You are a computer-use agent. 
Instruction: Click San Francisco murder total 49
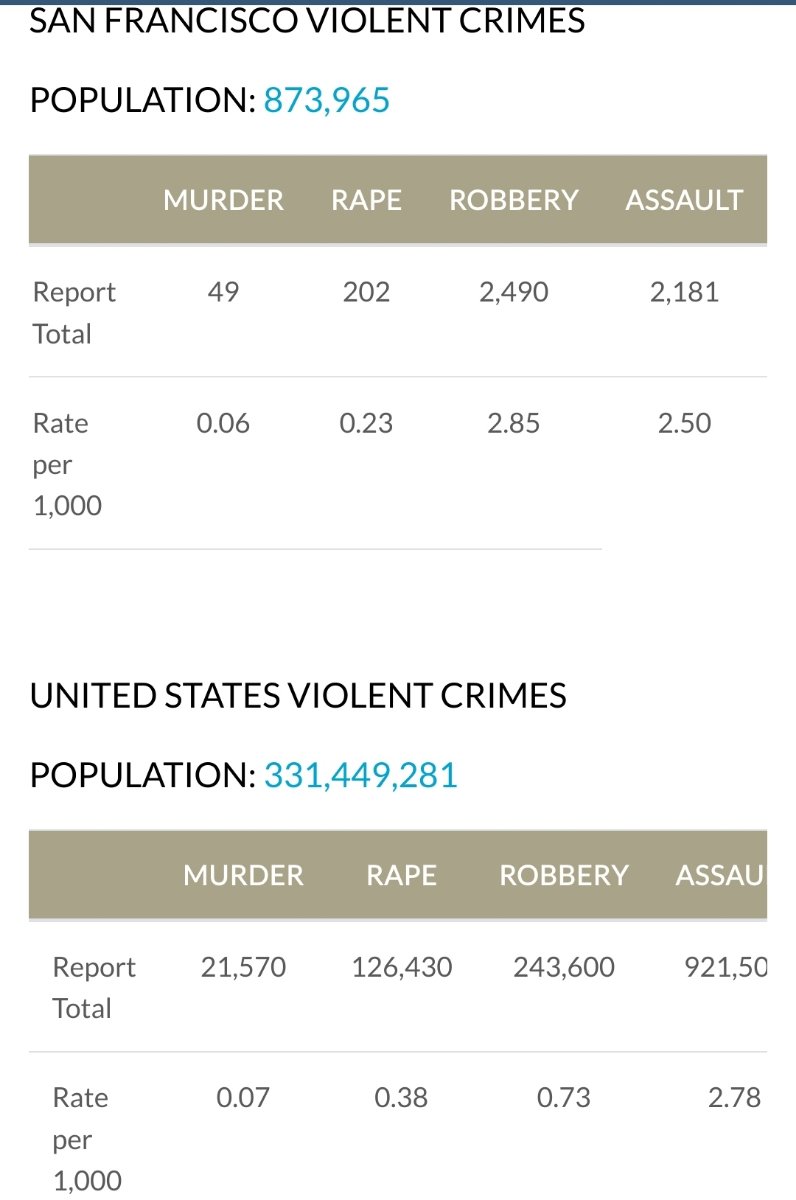223,292
